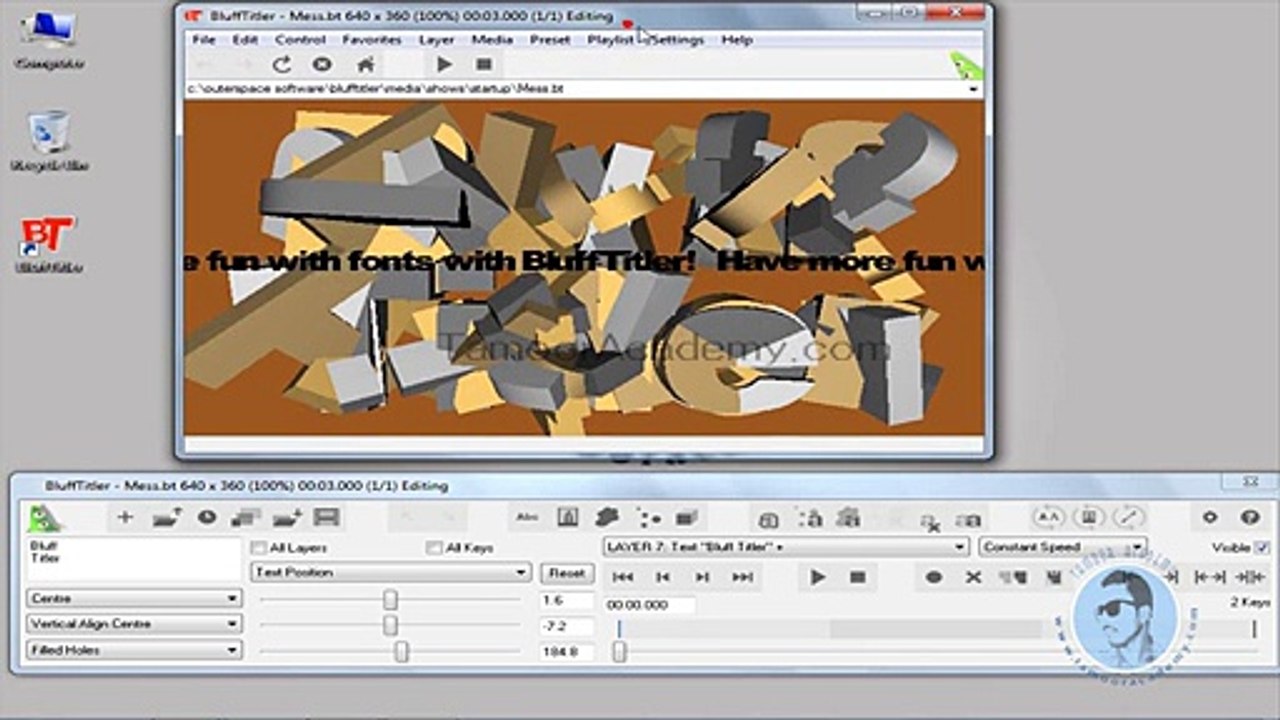Click the circular 'AA' button
Screen dimensions: 1280x720
[x=1048, y=517]
